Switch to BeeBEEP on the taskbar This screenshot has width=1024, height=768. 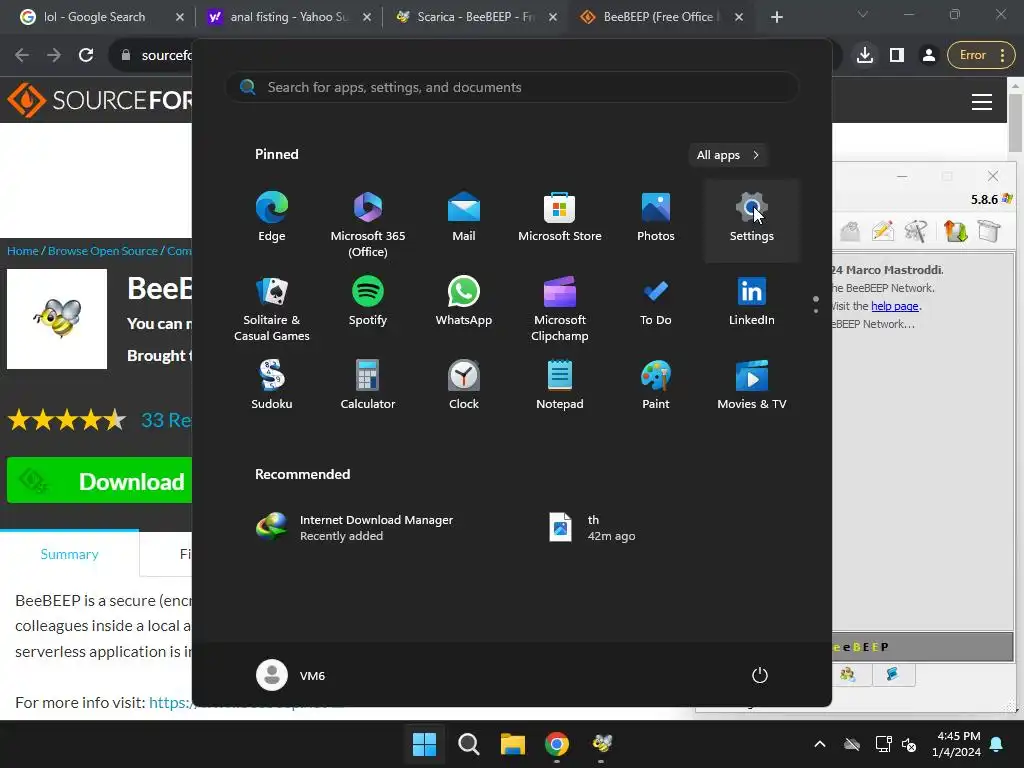click(x=601, y=744)
